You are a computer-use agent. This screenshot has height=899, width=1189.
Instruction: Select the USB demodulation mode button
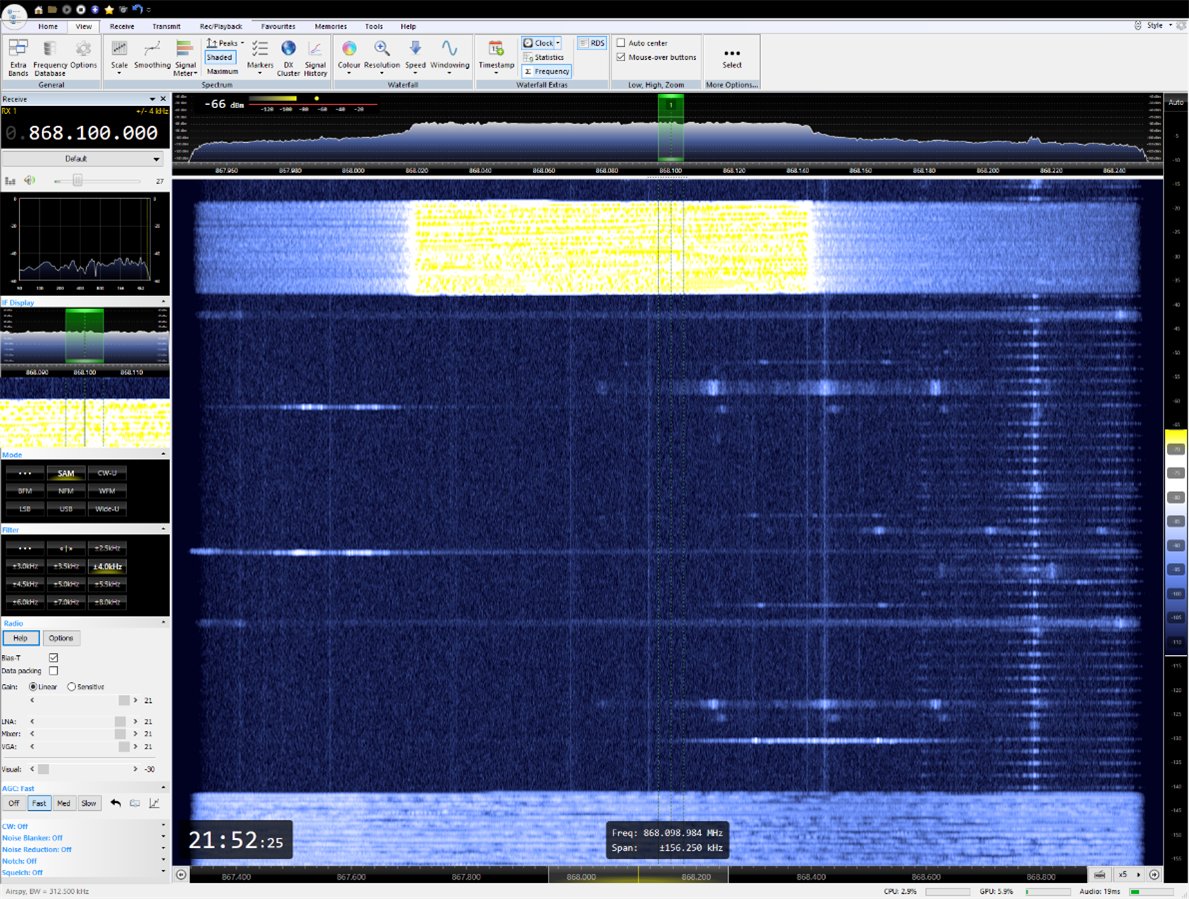pos(66,509)
